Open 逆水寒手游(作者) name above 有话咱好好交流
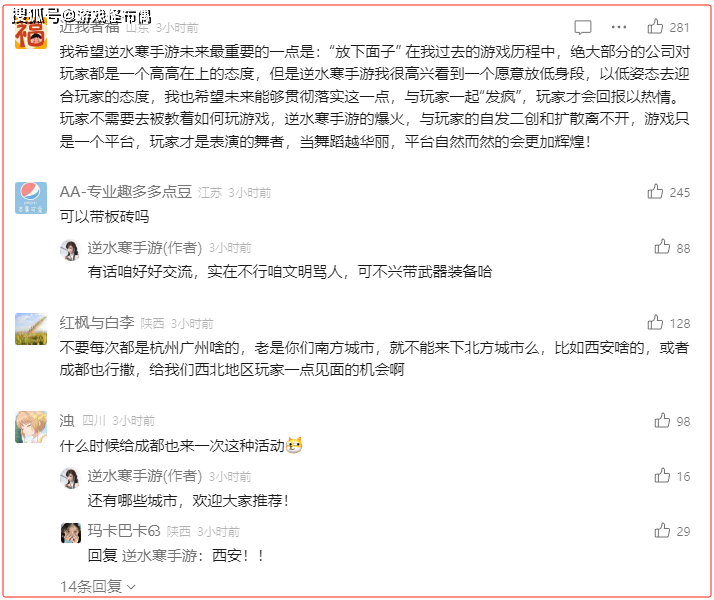This screenshot has width=714, height=600. coord(145,248)
